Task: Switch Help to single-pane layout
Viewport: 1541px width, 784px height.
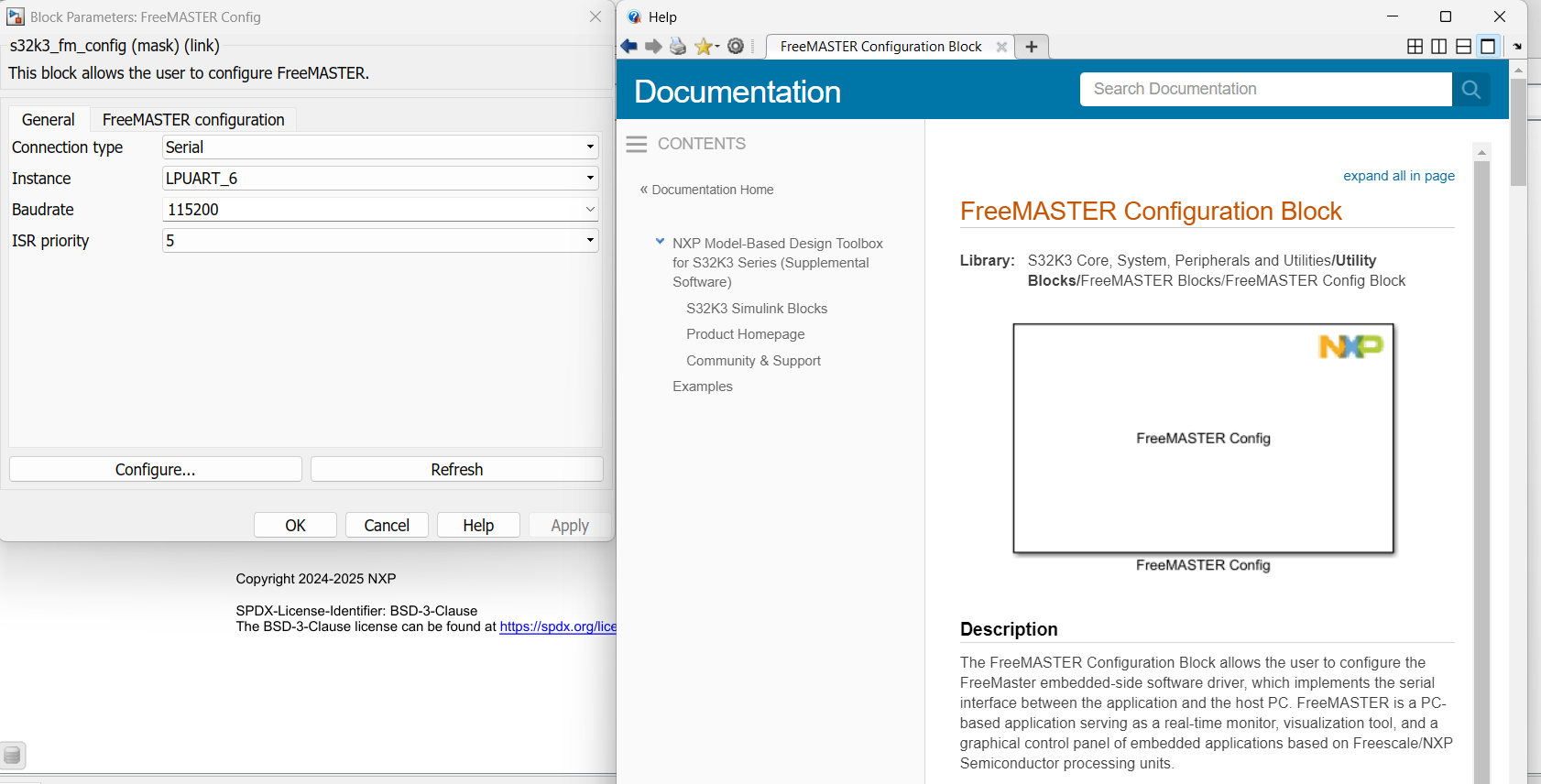Action: [1489, 47]
